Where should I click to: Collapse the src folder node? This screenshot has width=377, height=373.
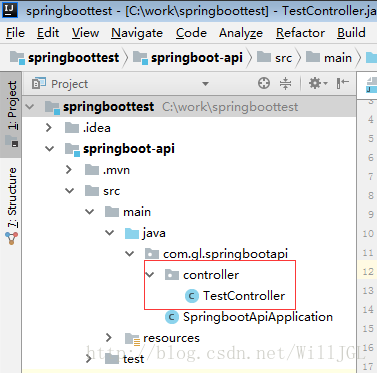(x=70, y=191)
